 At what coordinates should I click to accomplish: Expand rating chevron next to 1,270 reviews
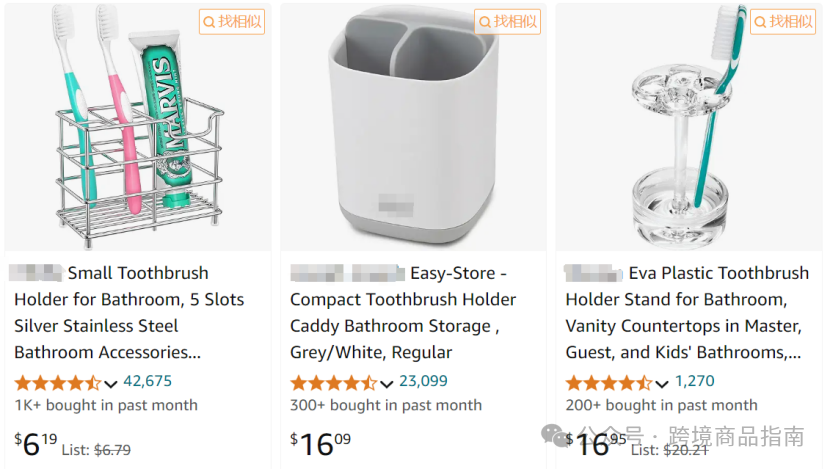tap(662, 384)
